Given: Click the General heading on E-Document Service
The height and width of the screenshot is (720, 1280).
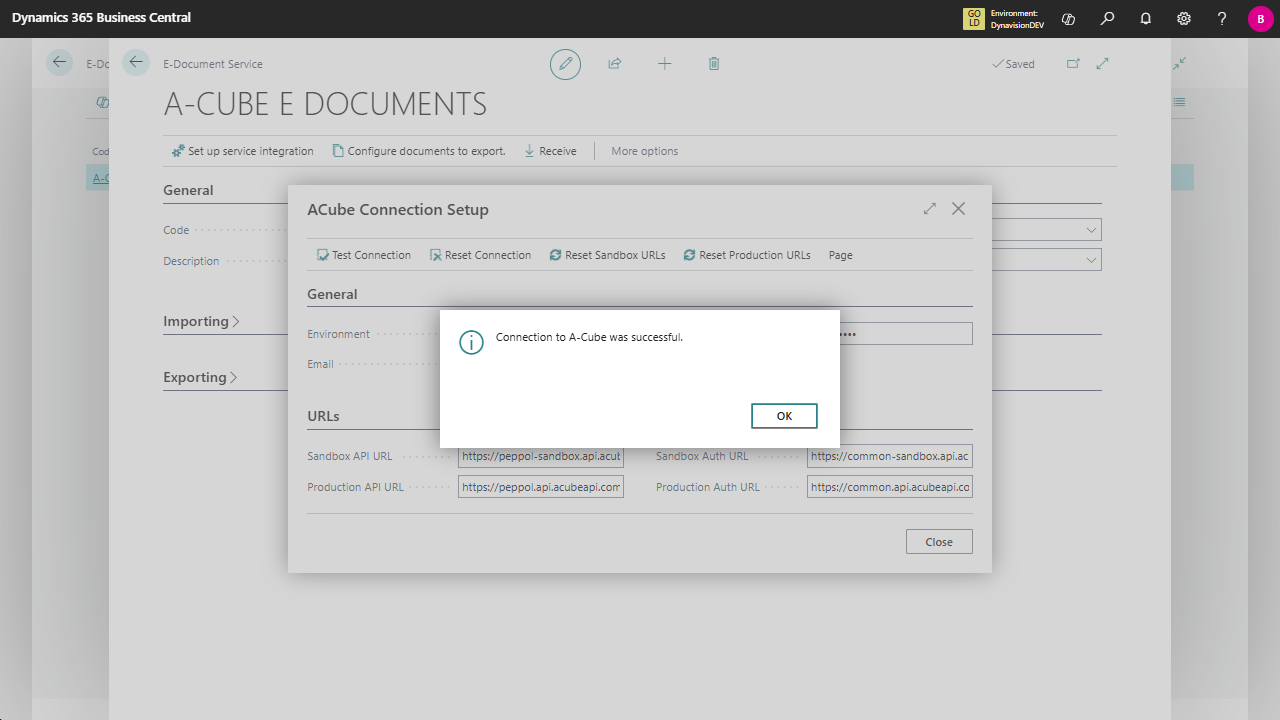Looking at the screenshot, I should [x=188, y=190].
